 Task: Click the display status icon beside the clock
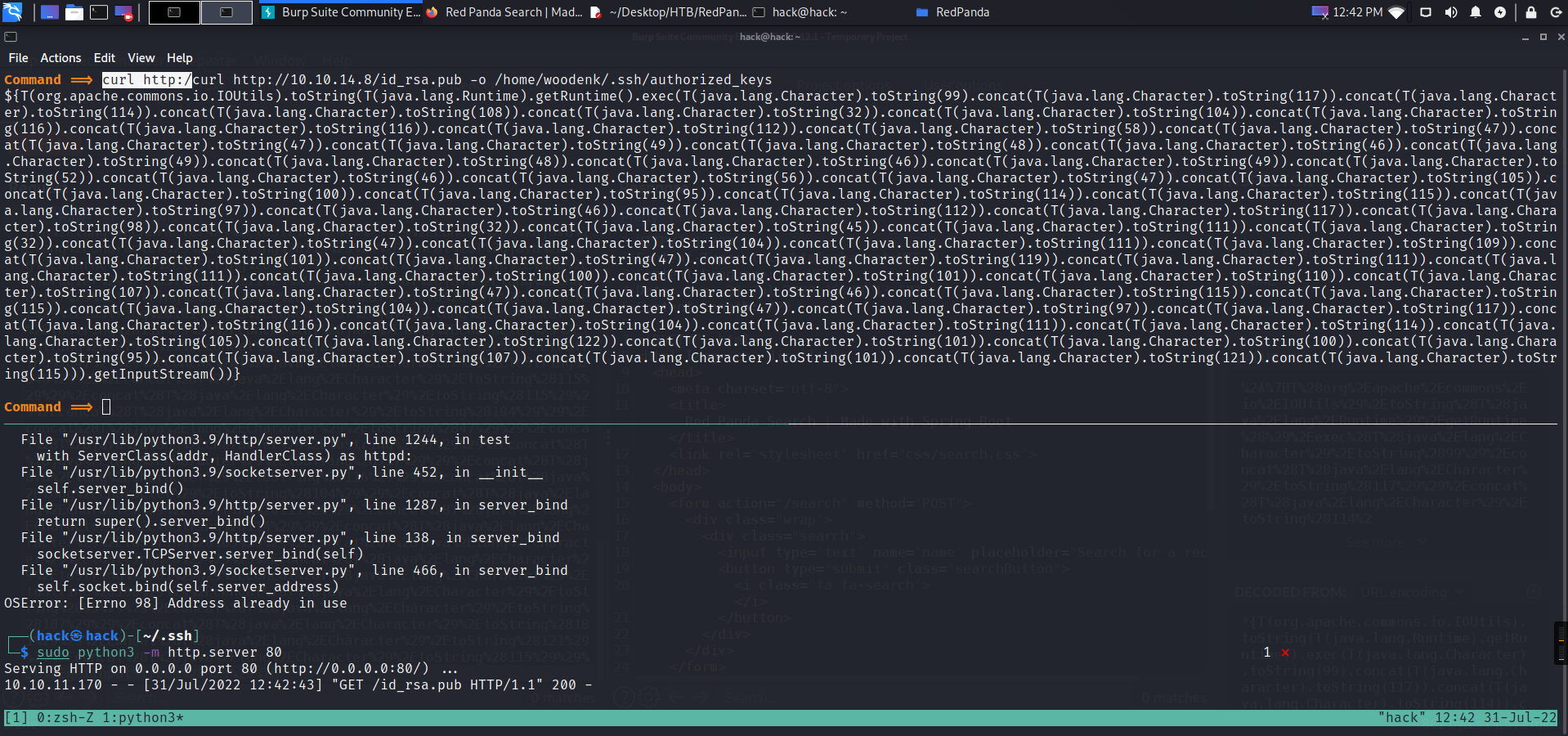point(1319,12)
